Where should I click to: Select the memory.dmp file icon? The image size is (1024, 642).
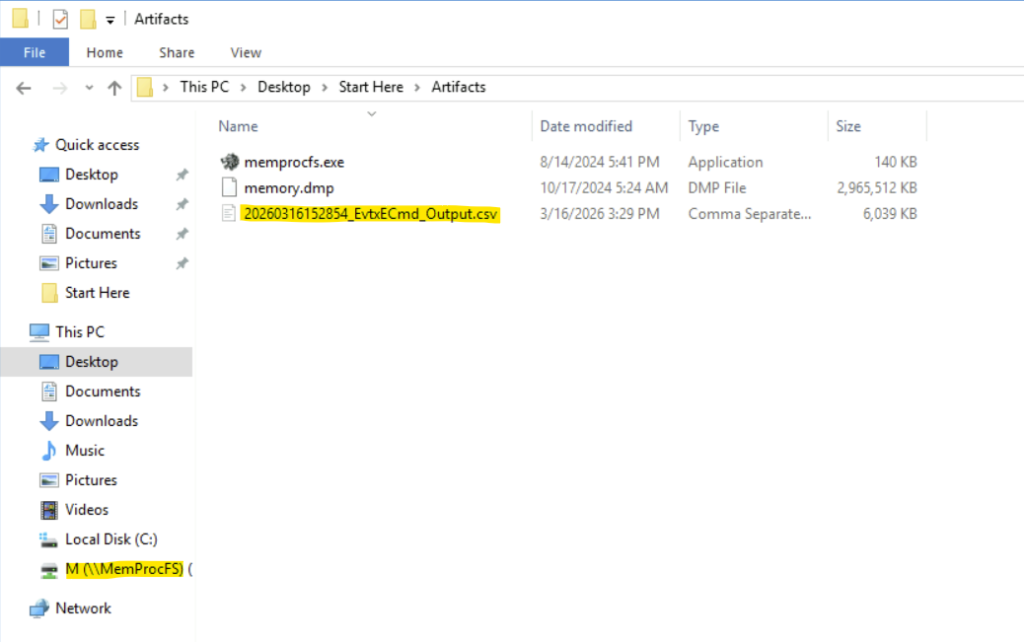[229, 188]
